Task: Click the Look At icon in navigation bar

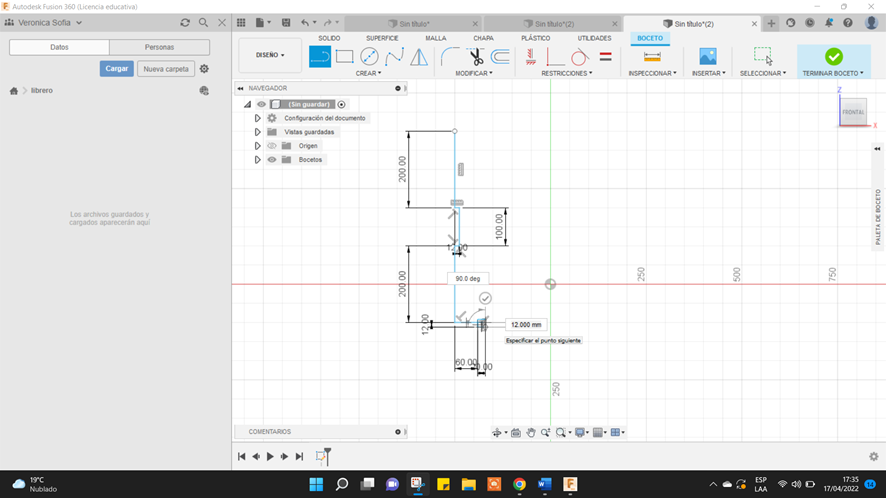Action: (x=516, y=432)
